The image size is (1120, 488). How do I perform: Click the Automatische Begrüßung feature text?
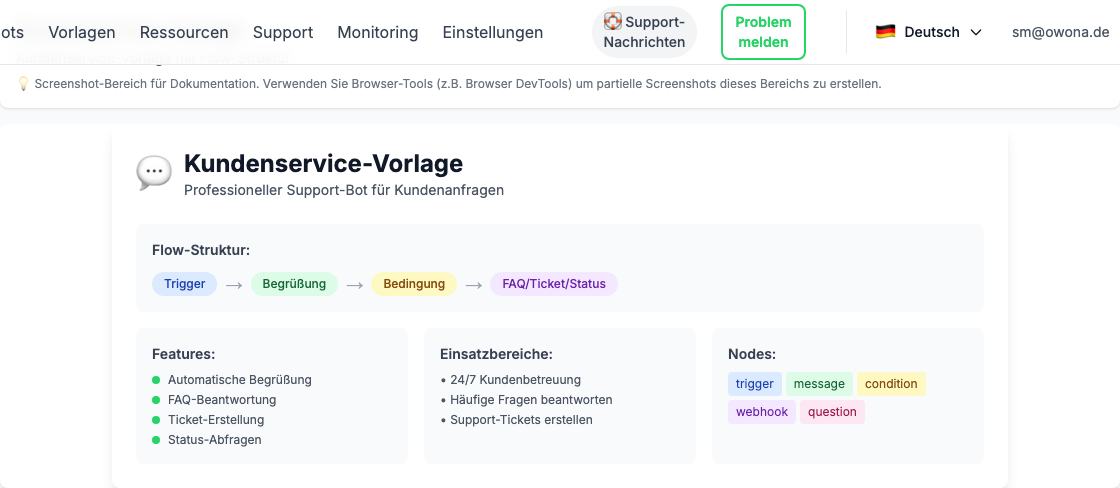pos(240,379)
